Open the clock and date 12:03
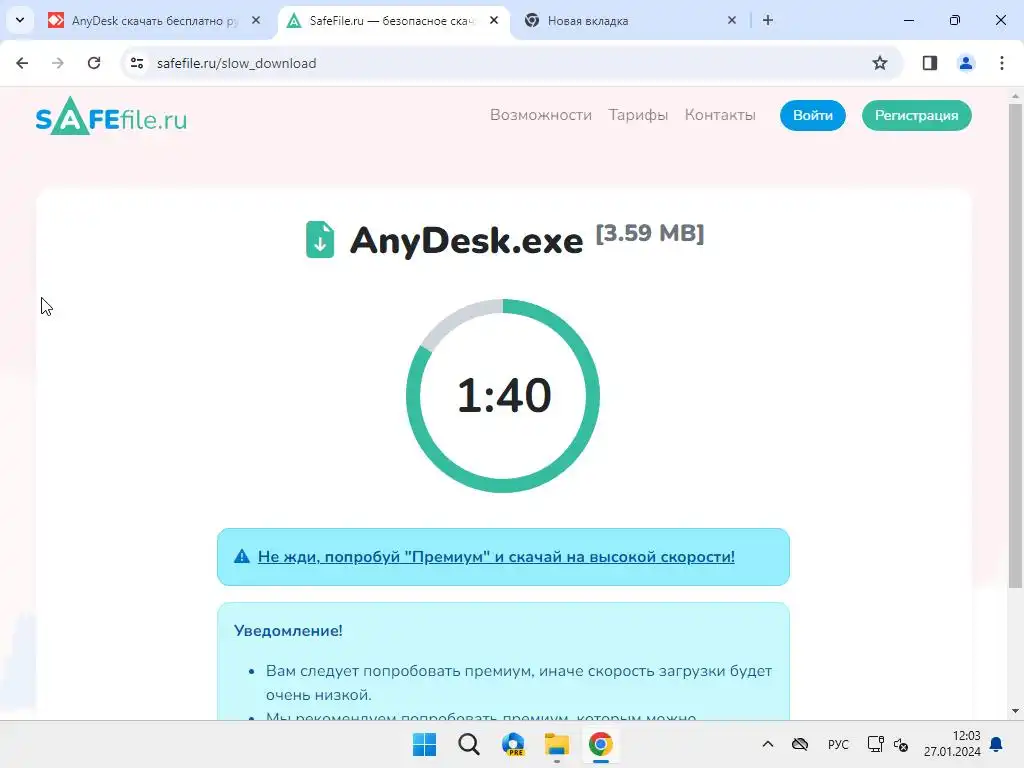 (952, 744)
